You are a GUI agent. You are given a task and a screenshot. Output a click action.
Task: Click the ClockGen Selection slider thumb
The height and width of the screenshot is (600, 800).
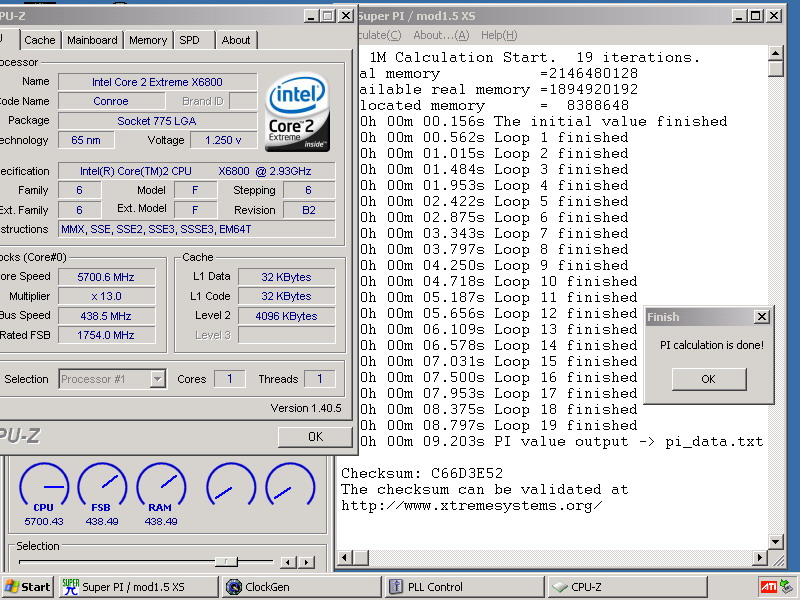coord(226,562)
